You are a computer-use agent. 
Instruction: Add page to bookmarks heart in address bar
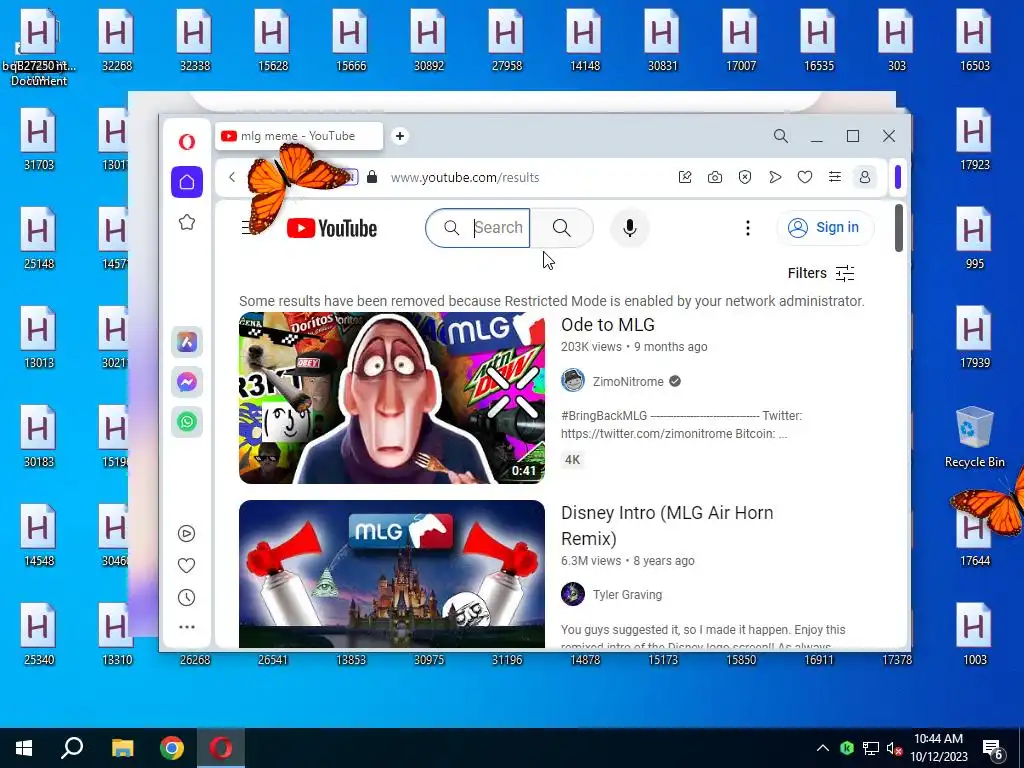coord(805,177)
